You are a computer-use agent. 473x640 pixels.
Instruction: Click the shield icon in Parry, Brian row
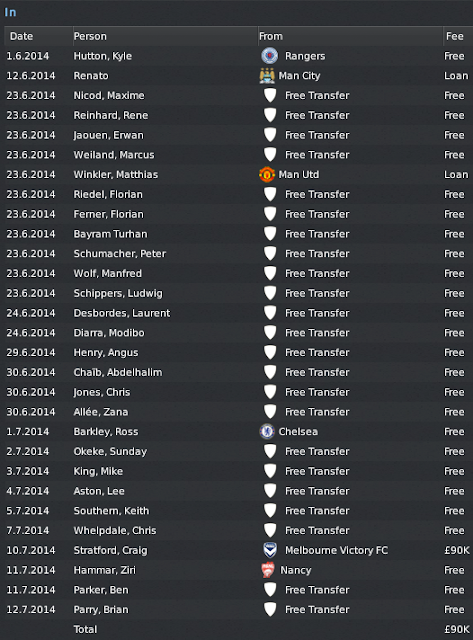pyautogui.click(x=270, y=609)
